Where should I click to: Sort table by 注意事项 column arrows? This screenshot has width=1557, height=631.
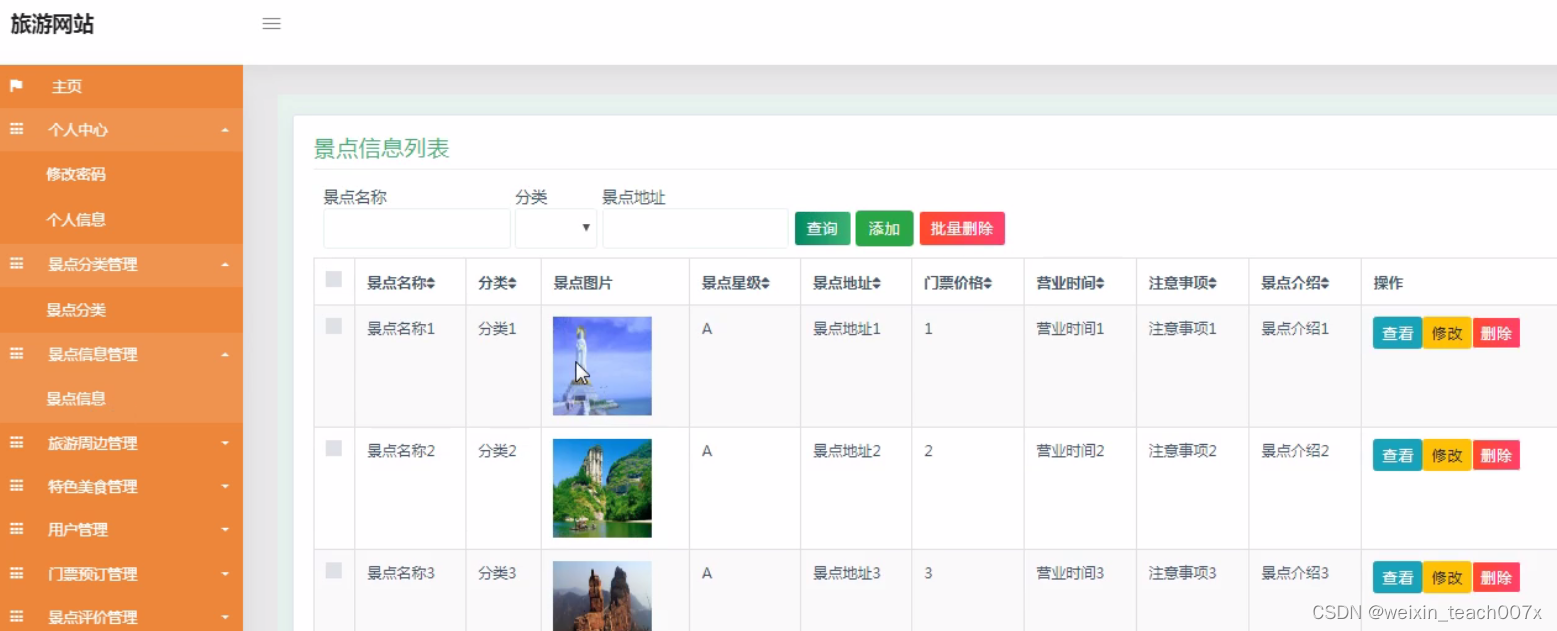point(1212,284)
